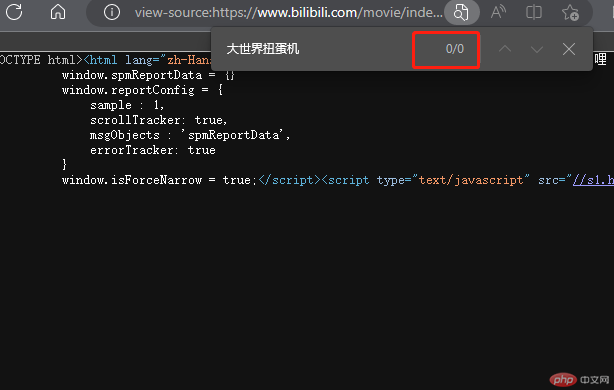The height and width of the screenshot is (390, 614).
Task: View site information via the info icon
Action: tap(112, 12)
